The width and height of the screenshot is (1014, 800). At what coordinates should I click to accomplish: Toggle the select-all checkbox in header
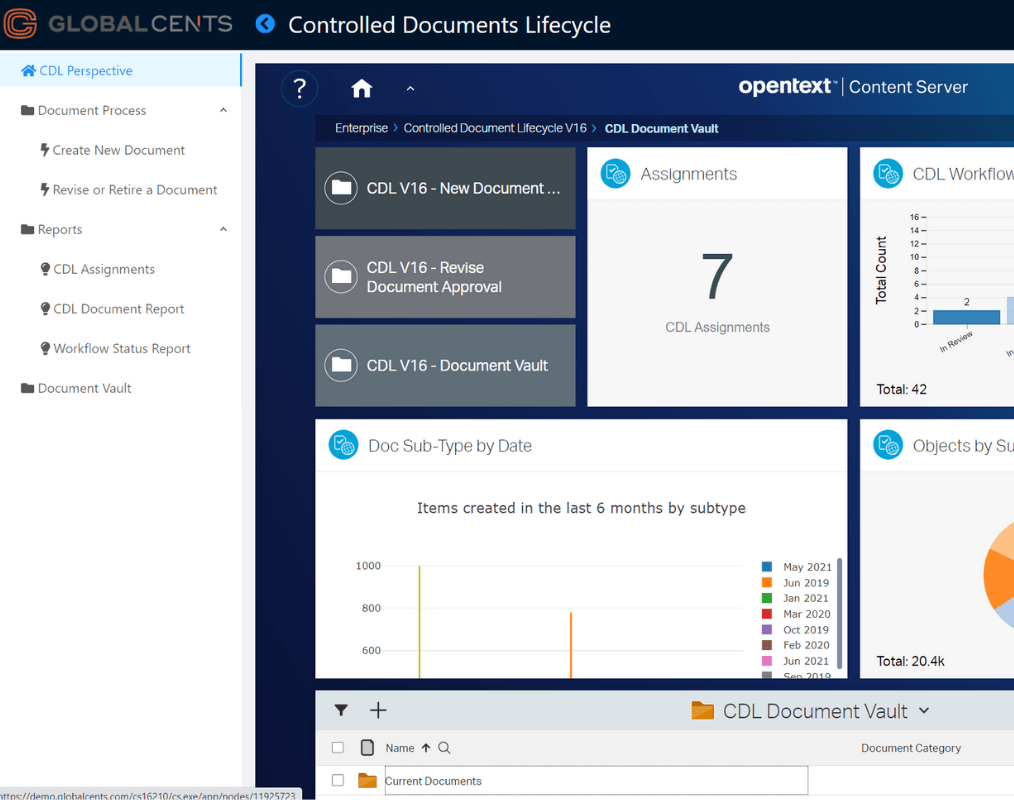(338, 748)
